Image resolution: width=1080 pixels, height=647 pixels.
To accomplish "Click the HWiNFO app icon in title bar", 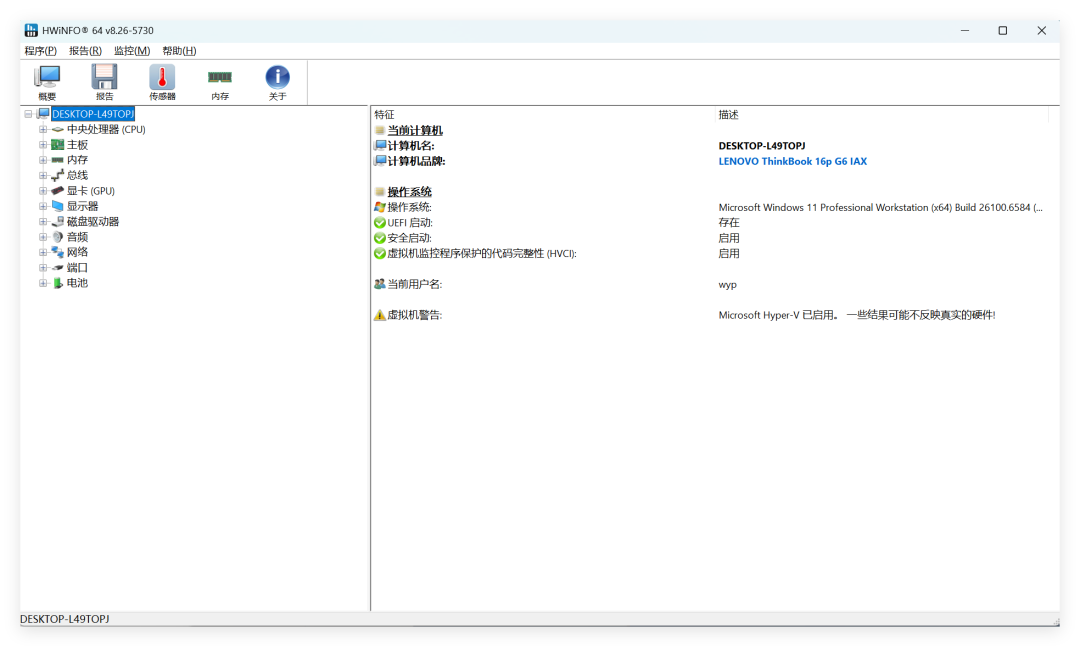I will [31, 30].
